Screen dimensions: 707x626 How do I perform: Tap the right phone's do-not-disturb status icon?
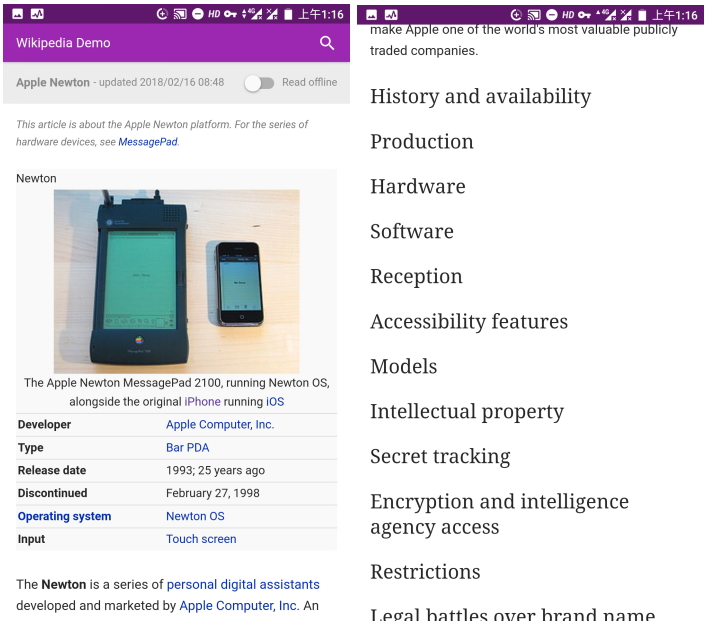551,15
